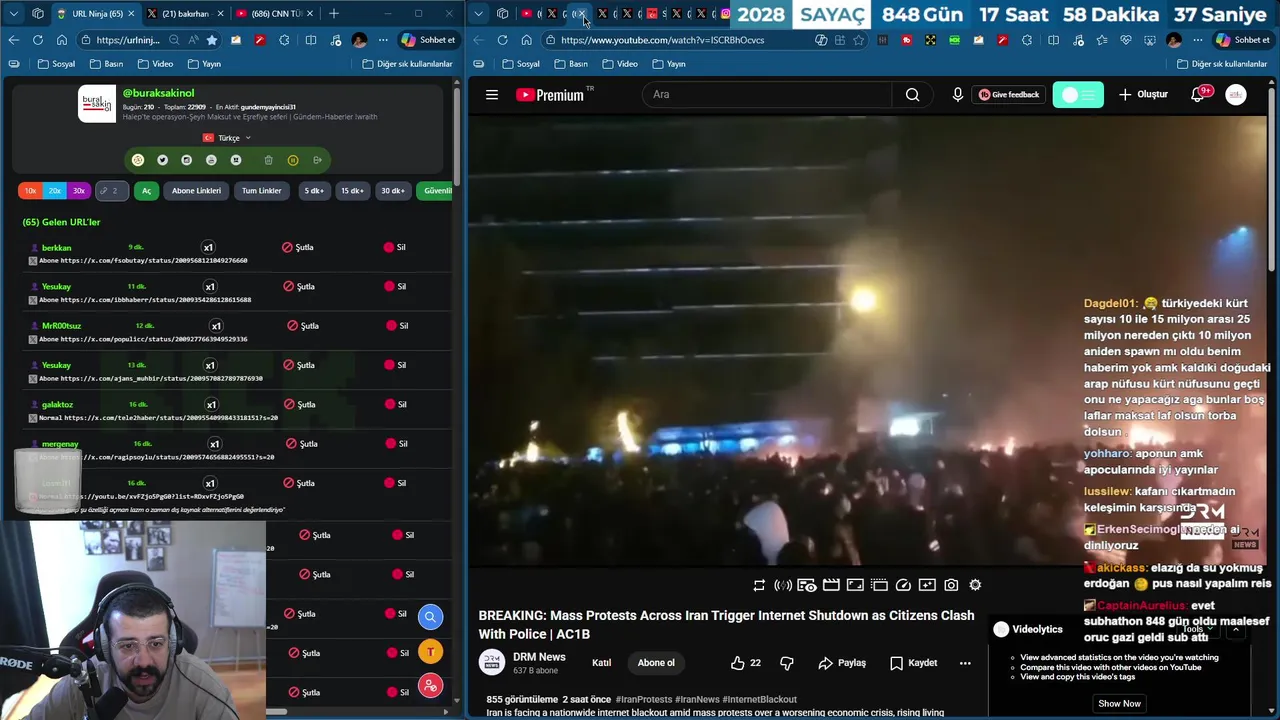Screen dimensions: 1280x720
Task: Click loop icon under the video
Action: 759,585
